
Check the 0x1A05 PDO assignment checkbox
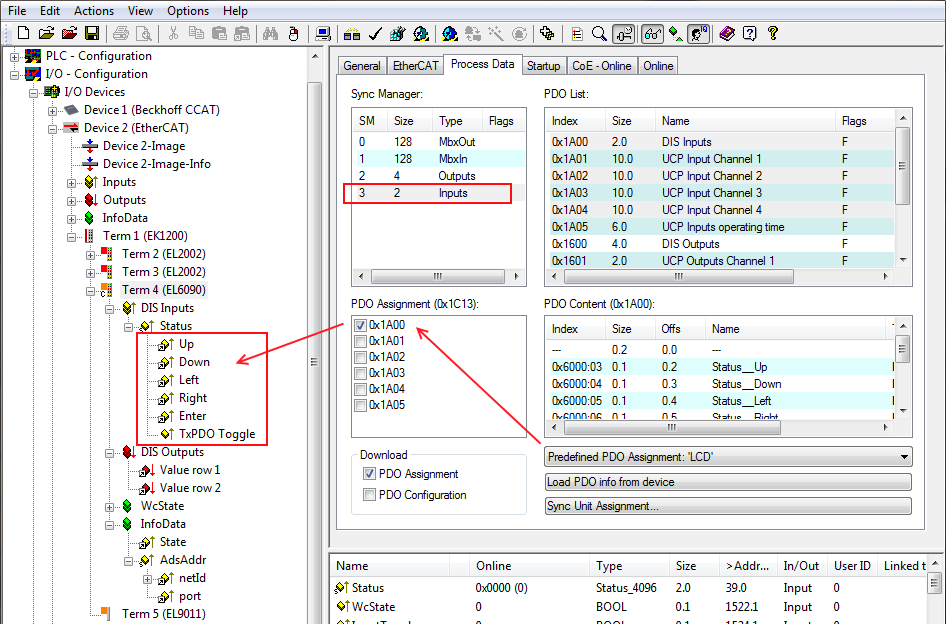click(x=360, y=406)
